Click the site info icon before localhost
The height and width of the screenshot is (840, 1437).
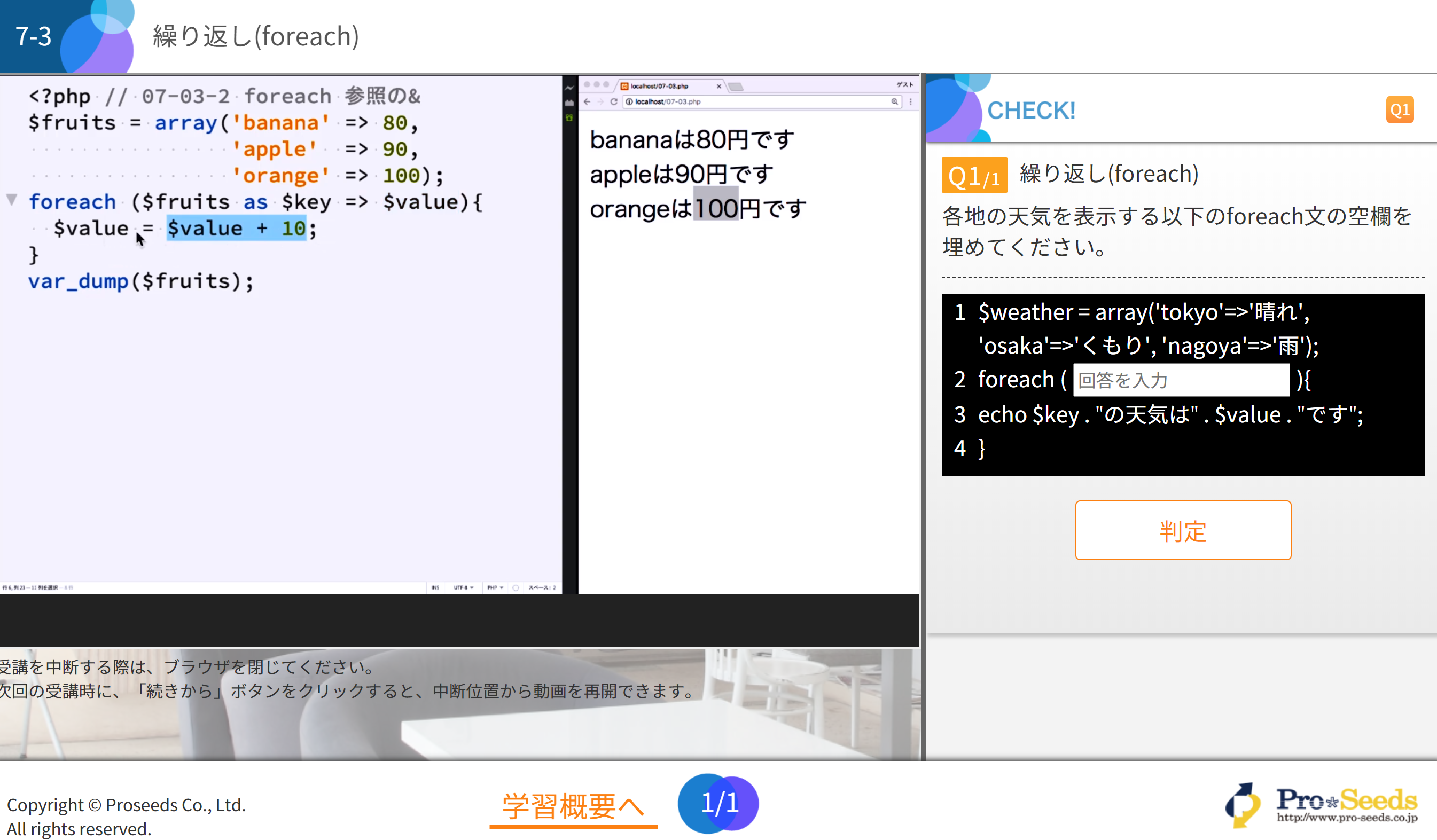(629, 102)
